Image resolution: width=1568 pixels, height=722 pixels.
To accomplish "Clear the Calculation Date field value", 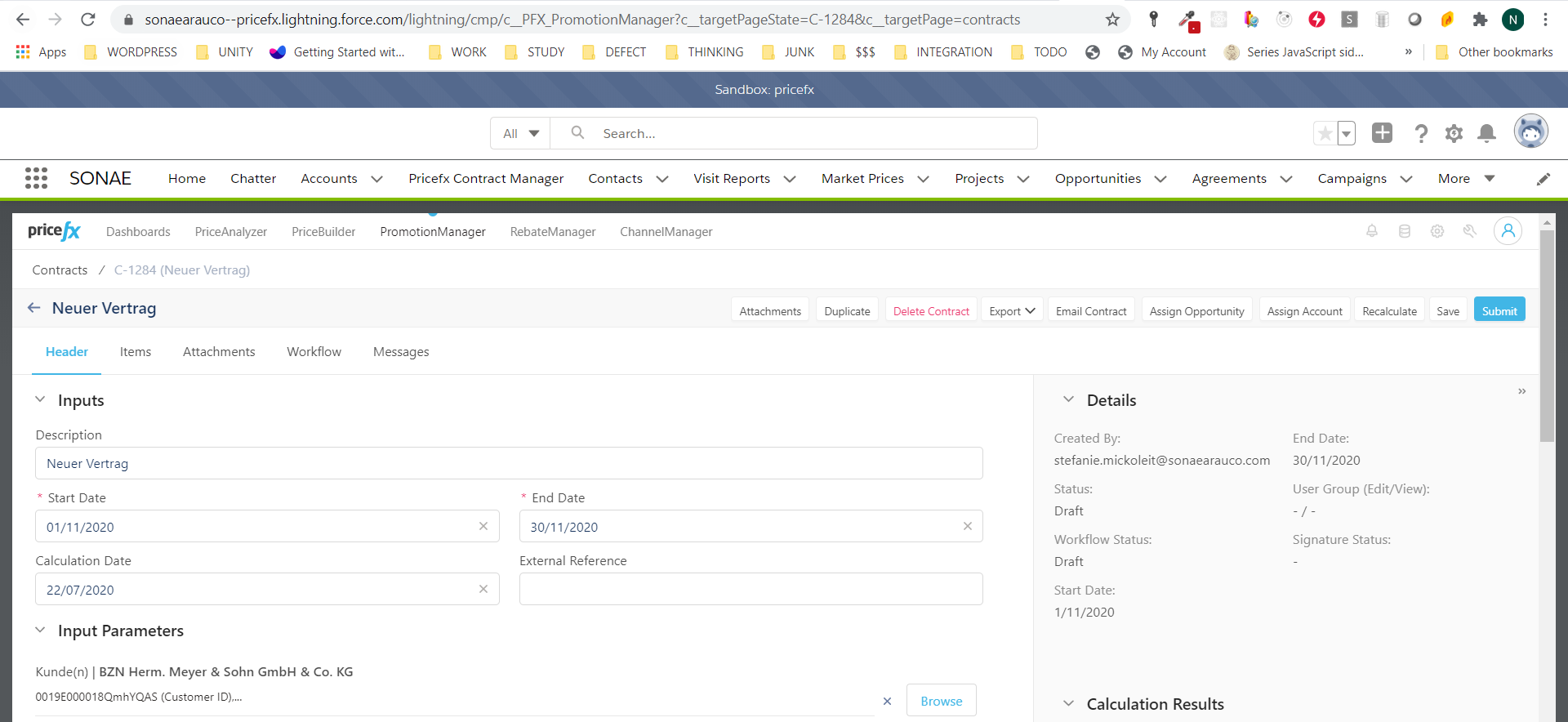I will [483, 590].
